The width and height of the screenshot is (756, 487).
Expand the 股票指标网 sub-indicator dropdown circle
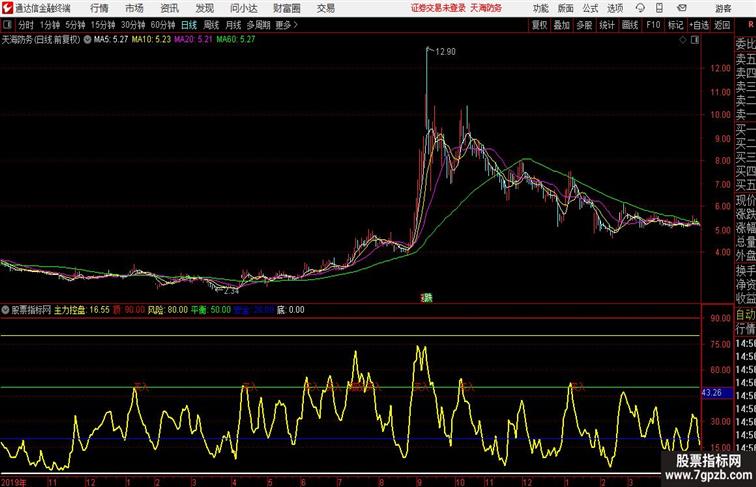tap(5, 310)
